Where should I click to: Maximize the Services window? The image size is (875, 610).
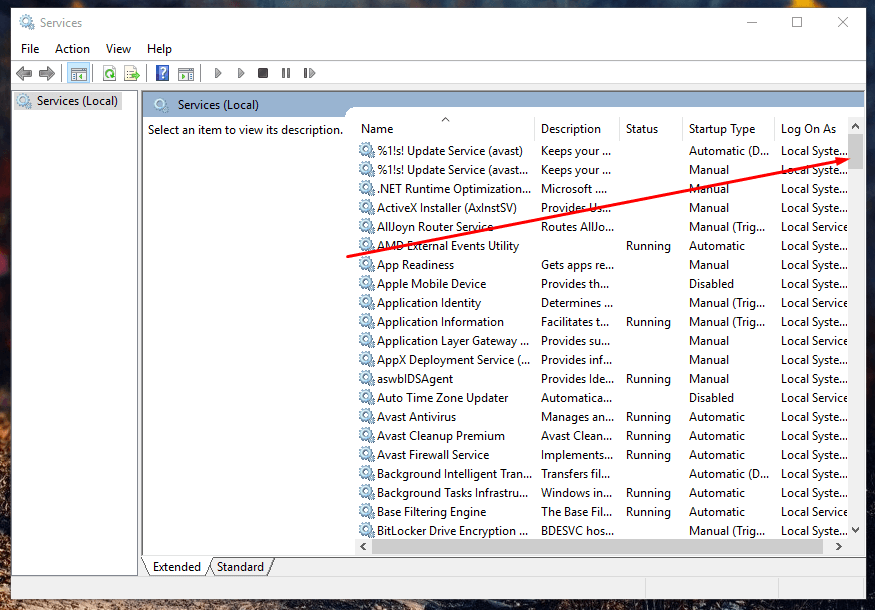coord(797,22)
